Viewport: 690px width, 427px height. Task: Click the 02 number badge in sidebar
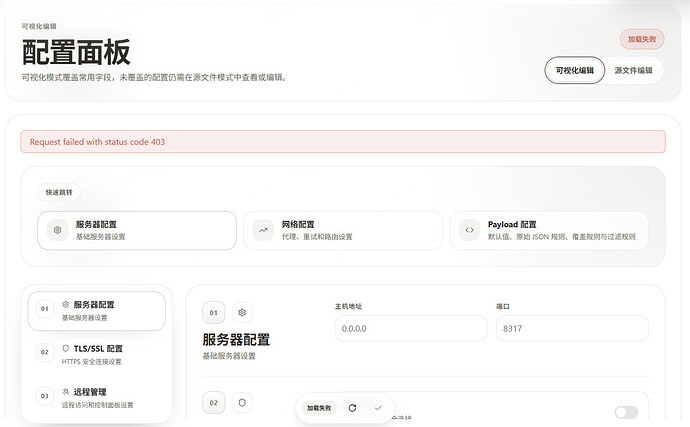(x=45, y=353)
